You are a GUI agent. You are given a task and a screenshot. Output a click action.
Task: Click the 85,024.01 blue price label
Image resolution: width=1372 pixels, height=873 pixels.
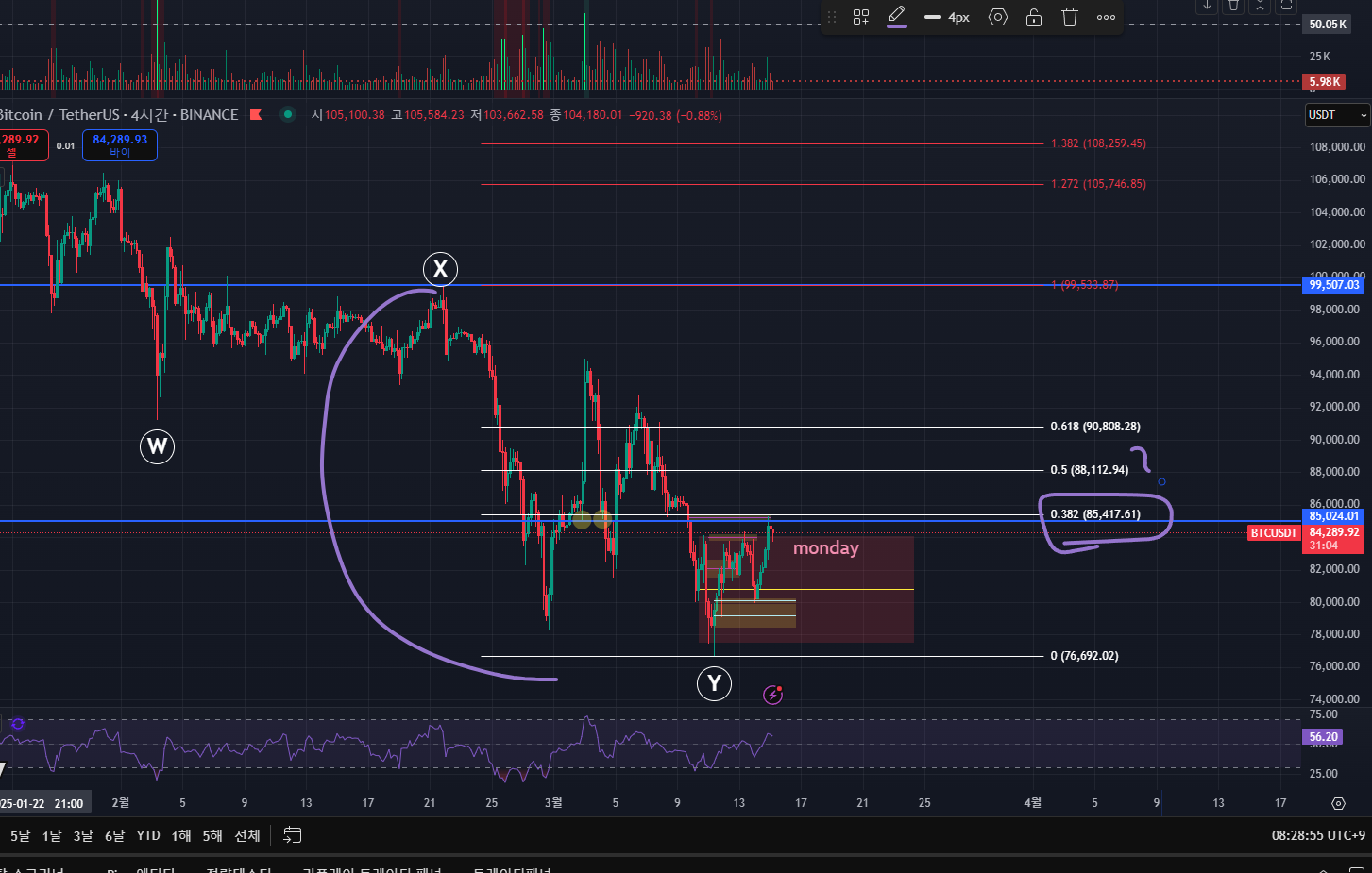pos(1334,516)
